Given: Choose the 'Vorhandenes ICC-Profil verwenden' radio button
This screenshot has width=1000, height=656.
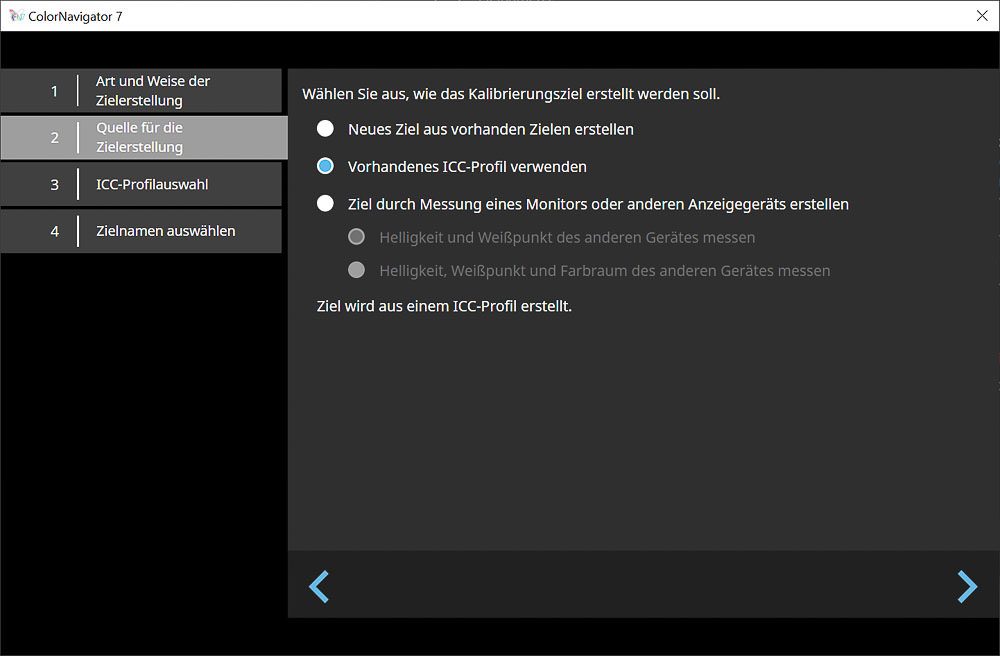Looking at the screenshot, I should point(325,166).
